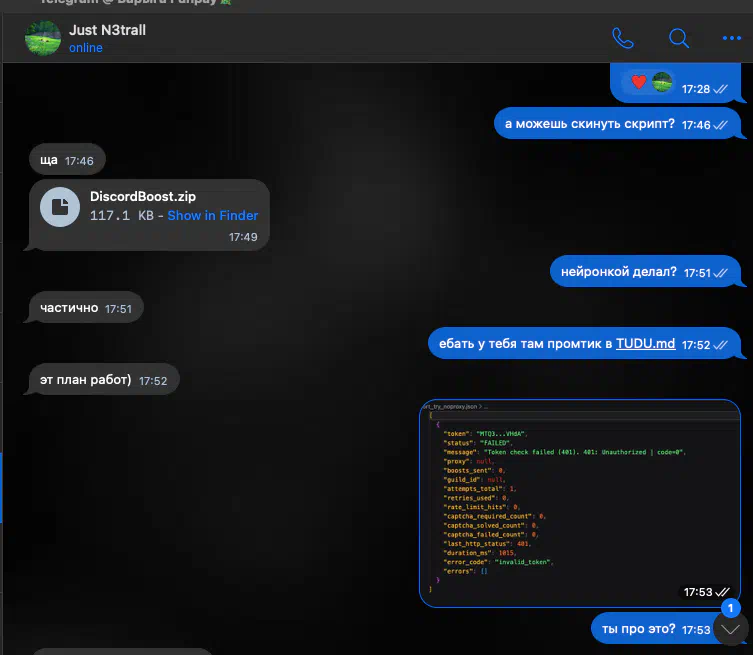Click the "online" status text in header
Screen dimensions: 753x655
86,48
